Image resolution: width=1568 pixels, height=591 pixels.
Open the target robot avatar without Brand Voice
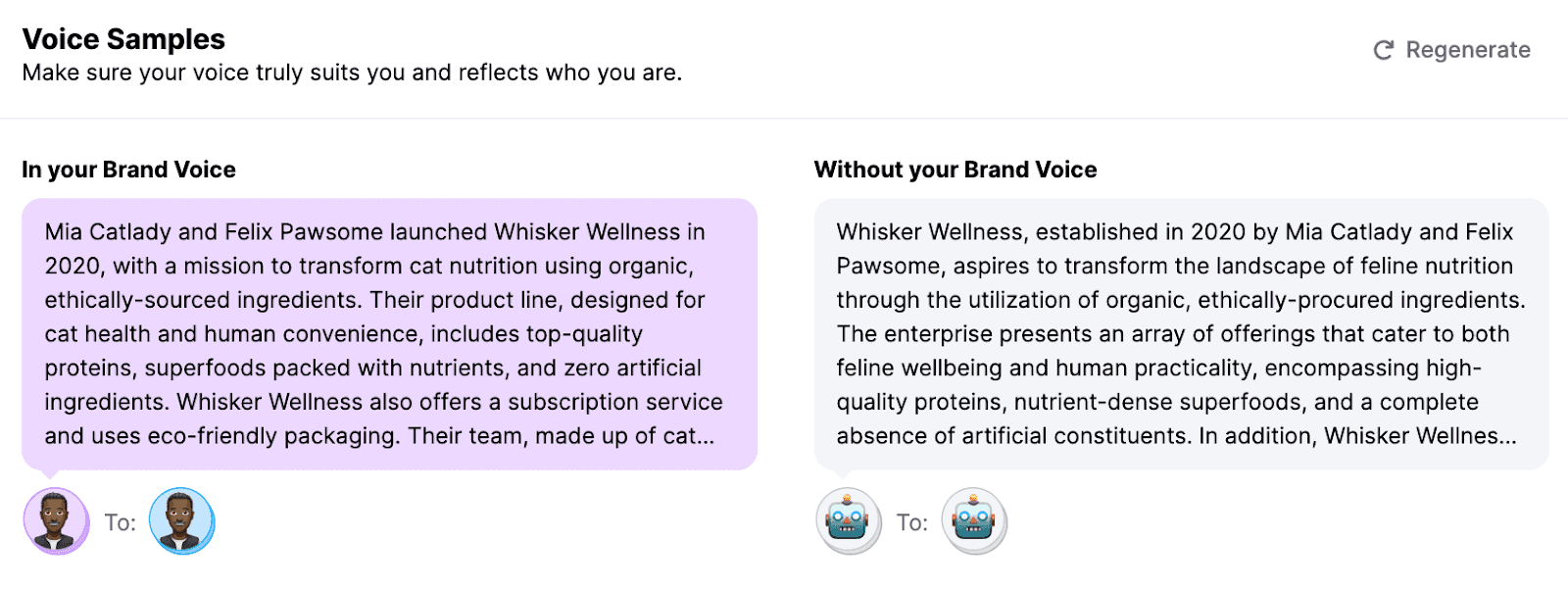click(974, 521)
